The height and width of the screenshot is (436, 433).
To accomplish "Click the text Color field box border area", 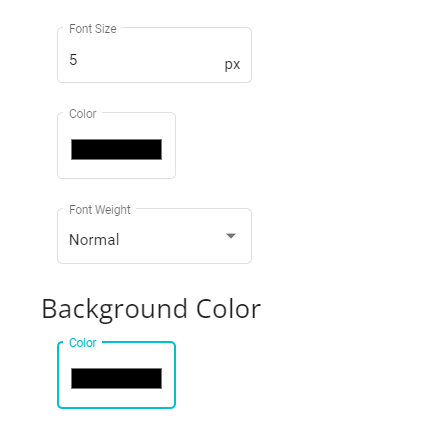I will click(x=116, y=145).
